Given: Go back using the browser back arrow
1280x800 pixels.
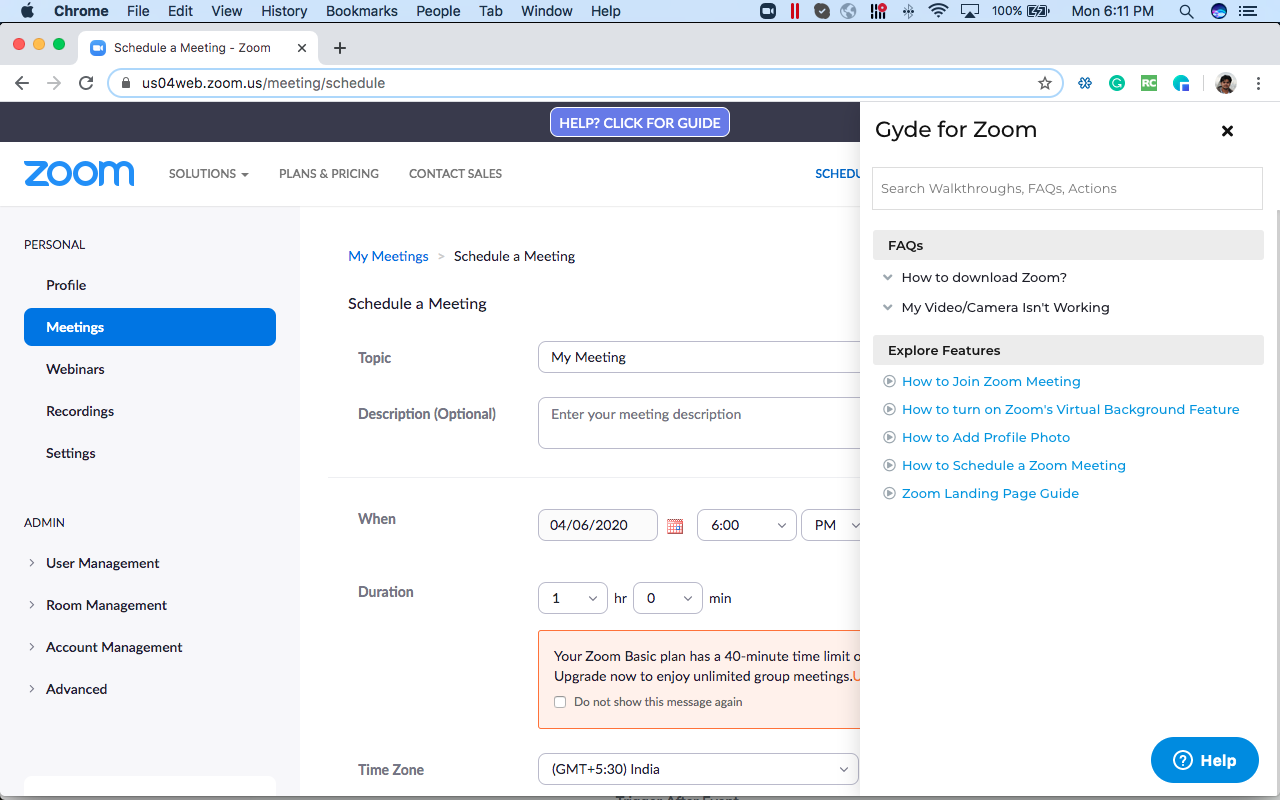Looking at the screenshot, I should tap(22, 83).
